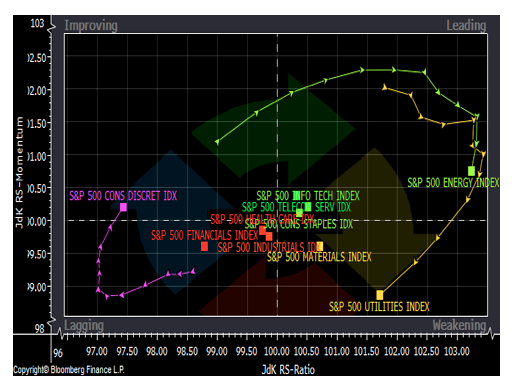This screenshot has height=392, width=516.
Task: Click the 100.00 x-axis tick value
Action: [x=277, y=351]
